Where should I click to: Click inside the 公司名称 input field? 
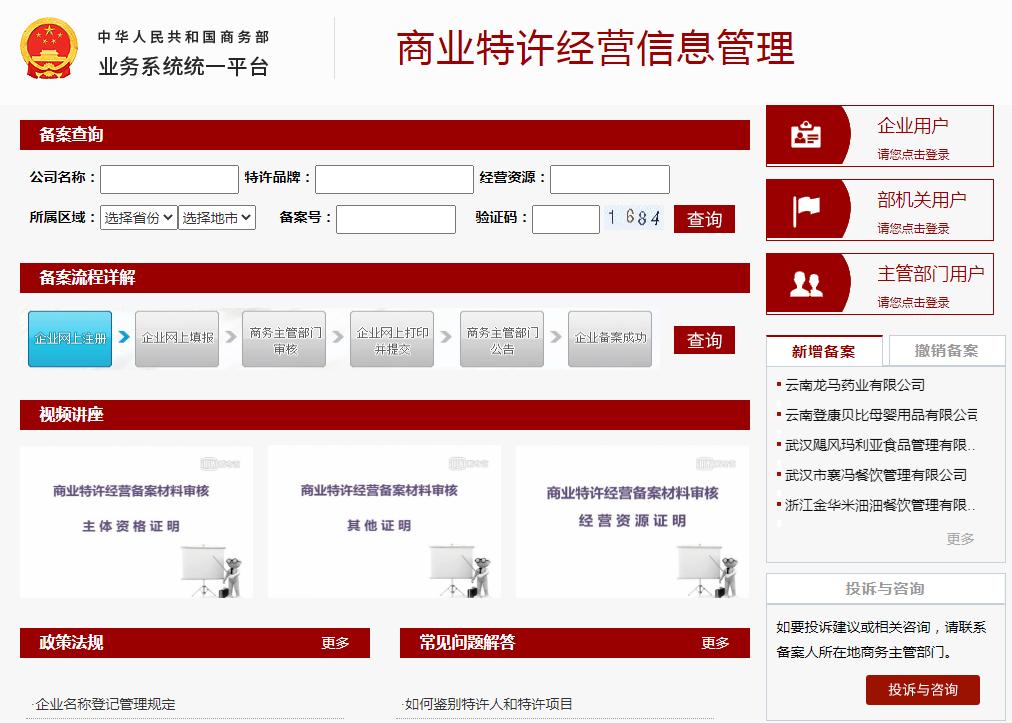click(x=168, y=179)
